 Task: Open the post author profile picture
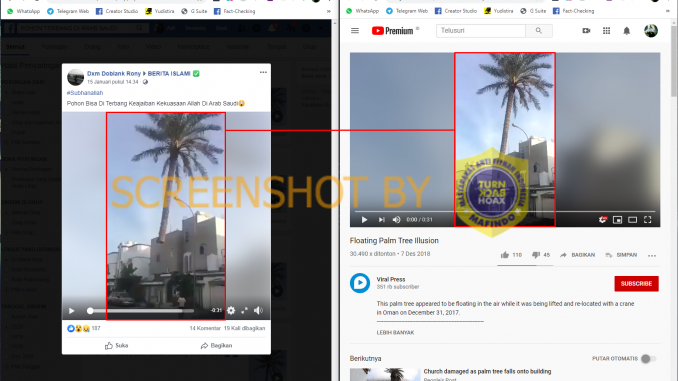coord(75,77)
